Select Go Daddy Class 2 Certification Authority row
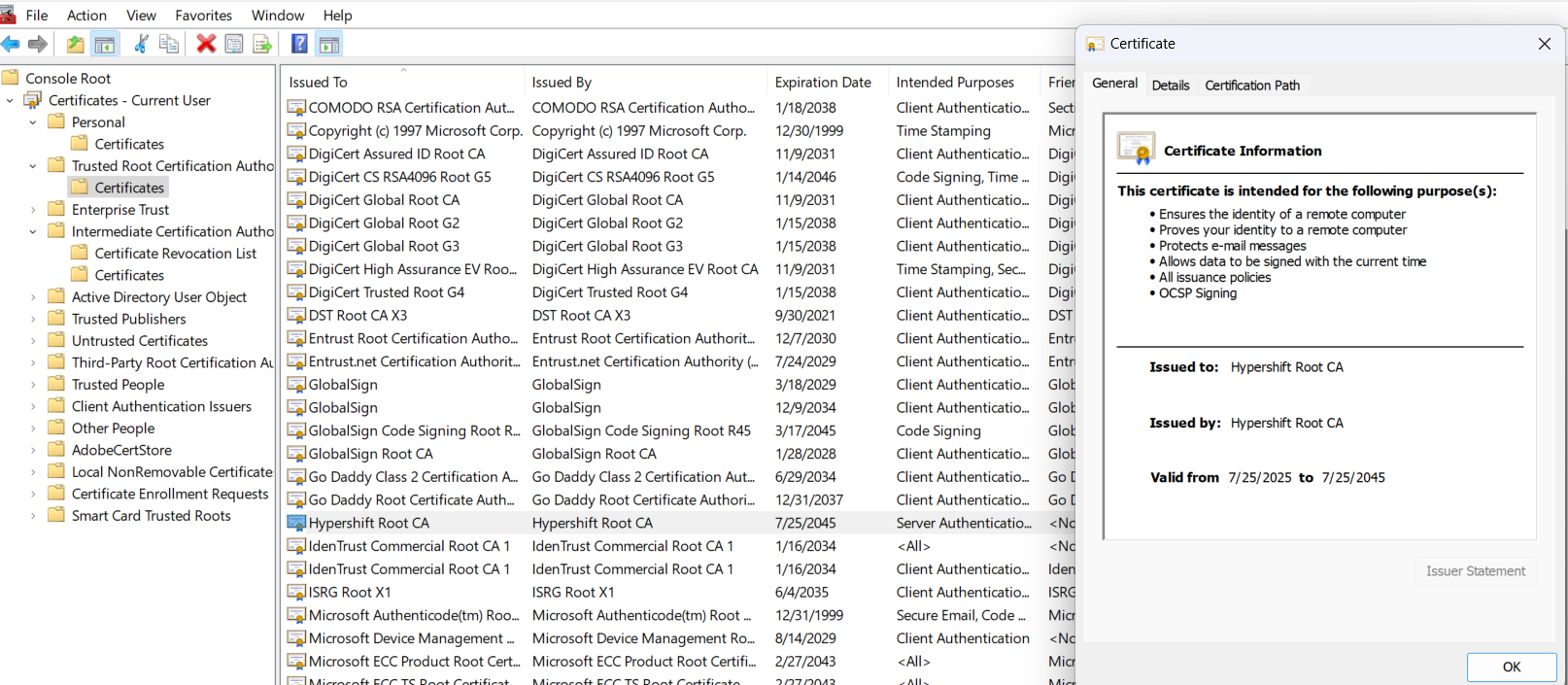 pos(680,477)
